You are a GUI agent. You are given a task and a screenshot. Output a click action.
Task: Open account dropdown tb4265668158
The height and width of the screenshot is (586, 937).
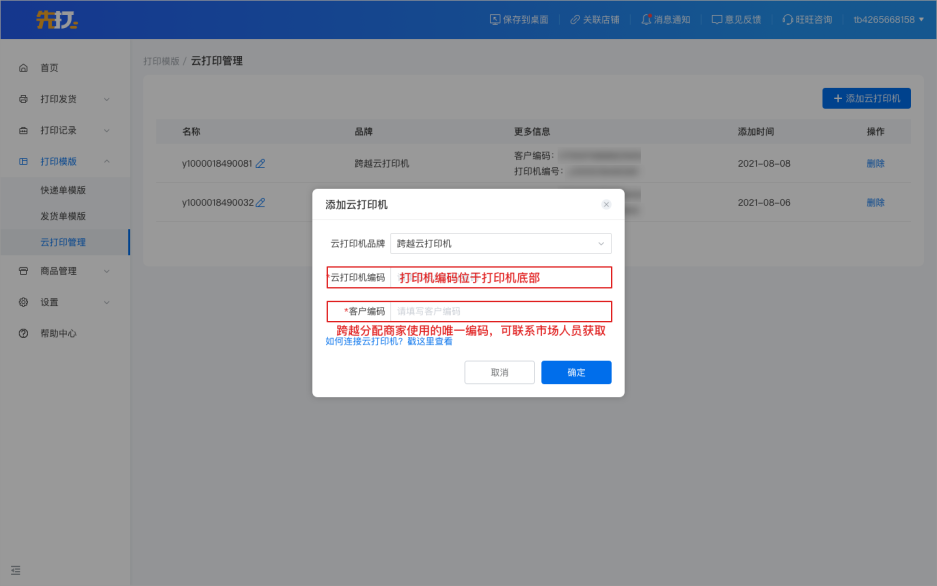(x=888, y=19)
